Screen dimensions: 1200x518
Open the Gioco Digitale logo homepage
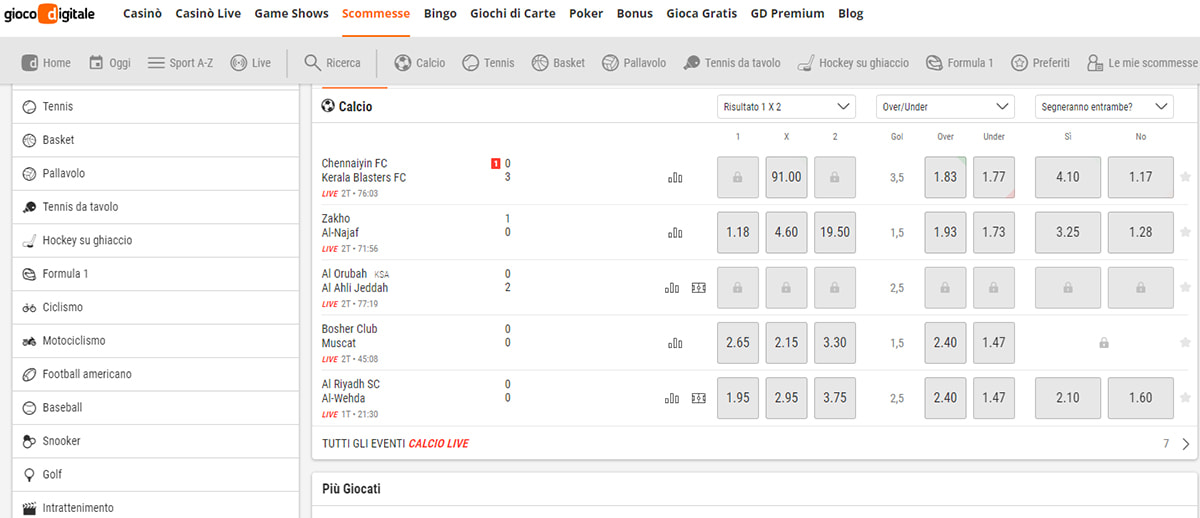(x=52, y=14)
